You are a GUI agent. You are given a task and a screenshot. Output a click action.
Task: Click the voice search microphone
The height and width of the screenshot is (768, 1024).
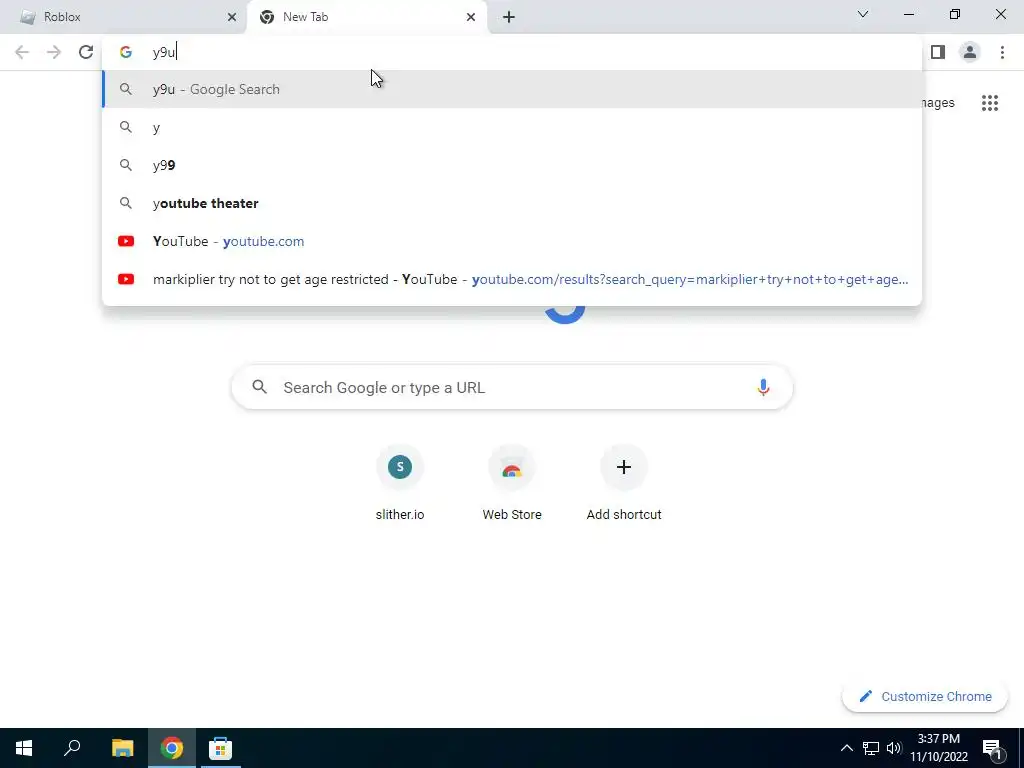click(x=763, y=387)
